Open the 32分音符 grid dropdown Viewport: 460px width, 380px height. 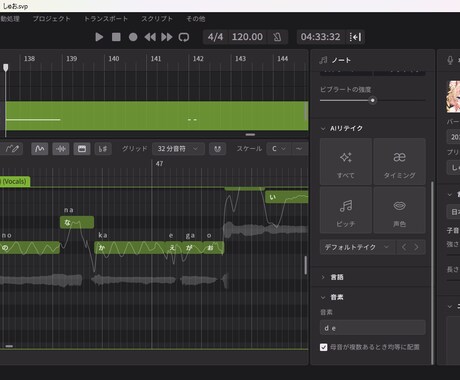pyautogui.click(x=178, y=149)
